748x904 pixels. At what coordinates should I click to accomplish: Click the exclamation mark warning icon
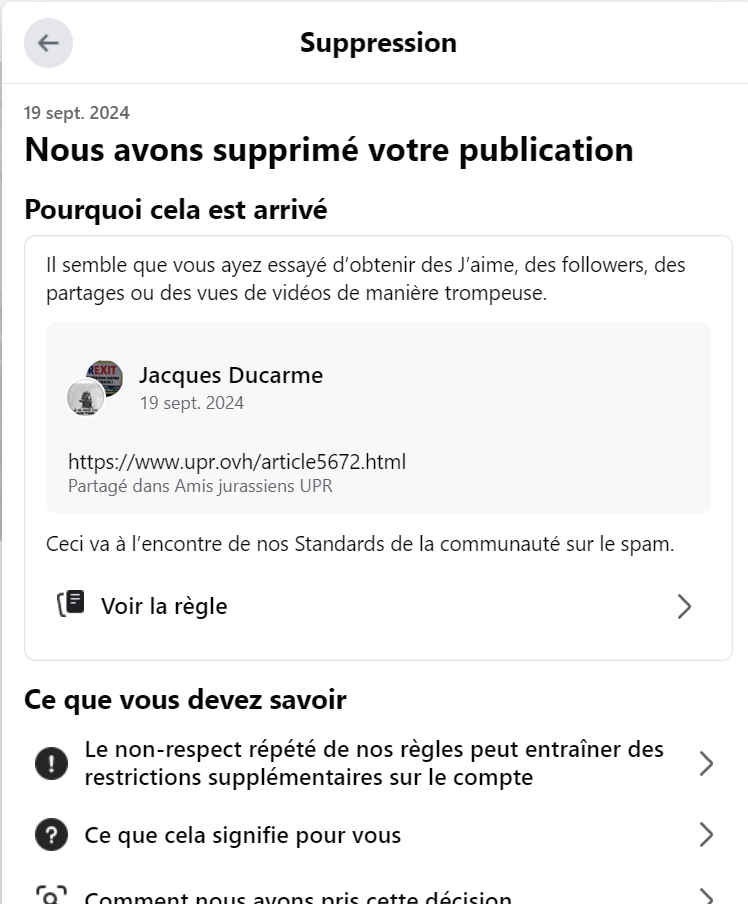coord(52,763)
